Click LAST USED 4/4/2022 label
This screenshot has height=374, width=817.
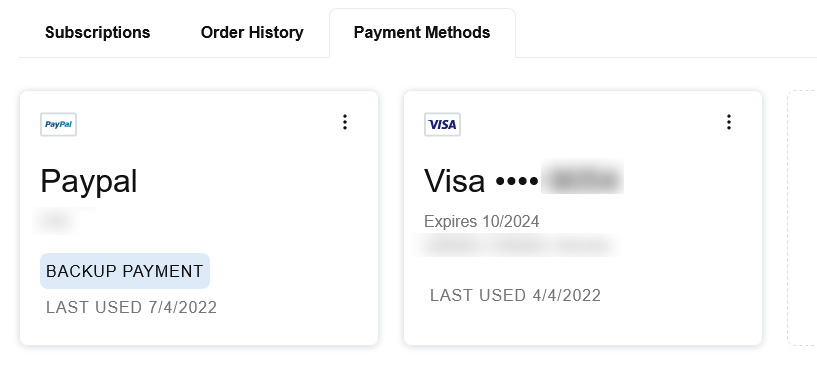pos(515,295)
